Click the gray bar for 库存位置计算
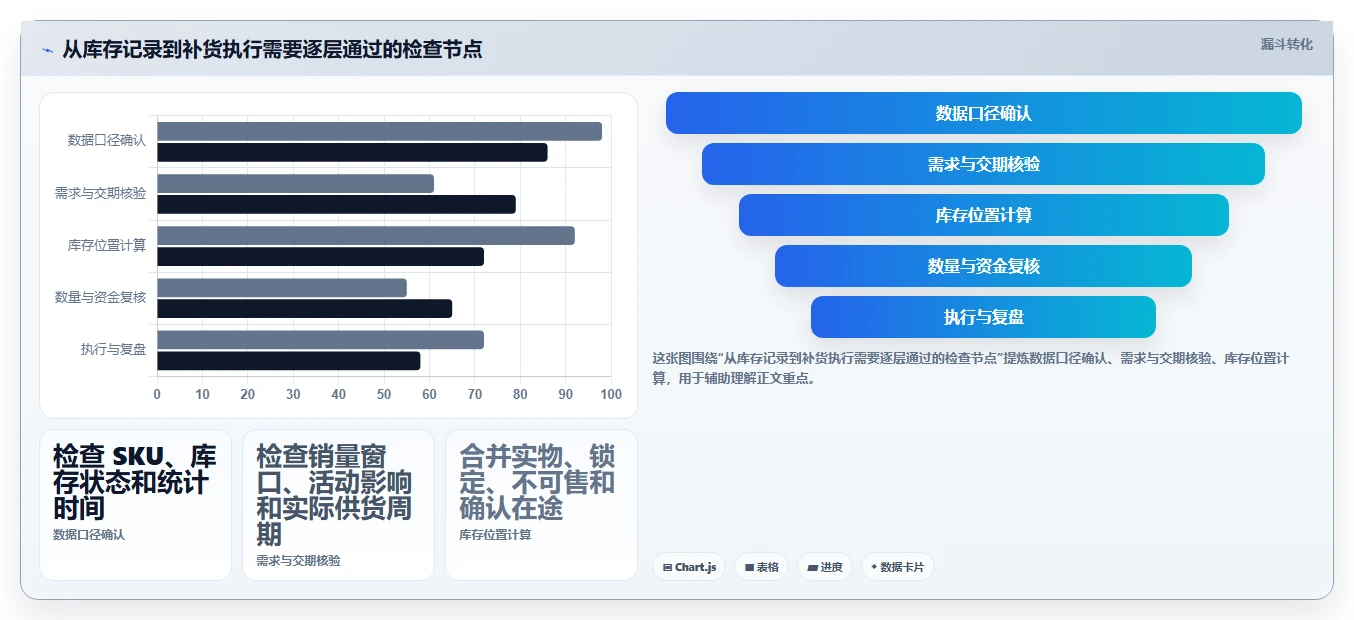1354x620 pixels. tap(366, 236)
